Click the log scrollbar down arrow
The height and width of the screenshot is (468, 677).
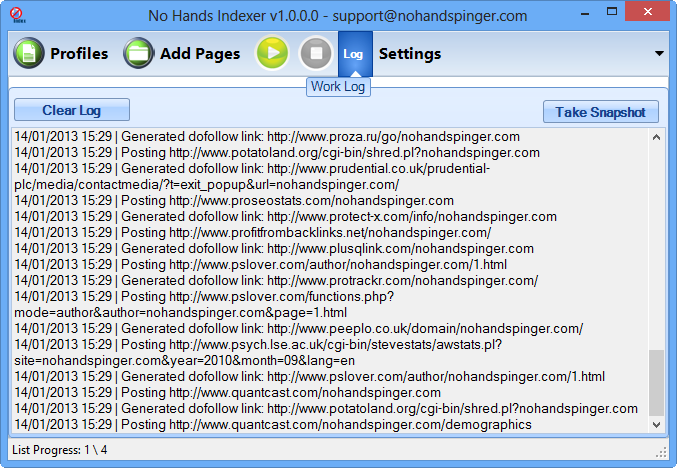(x=656, y=424)
